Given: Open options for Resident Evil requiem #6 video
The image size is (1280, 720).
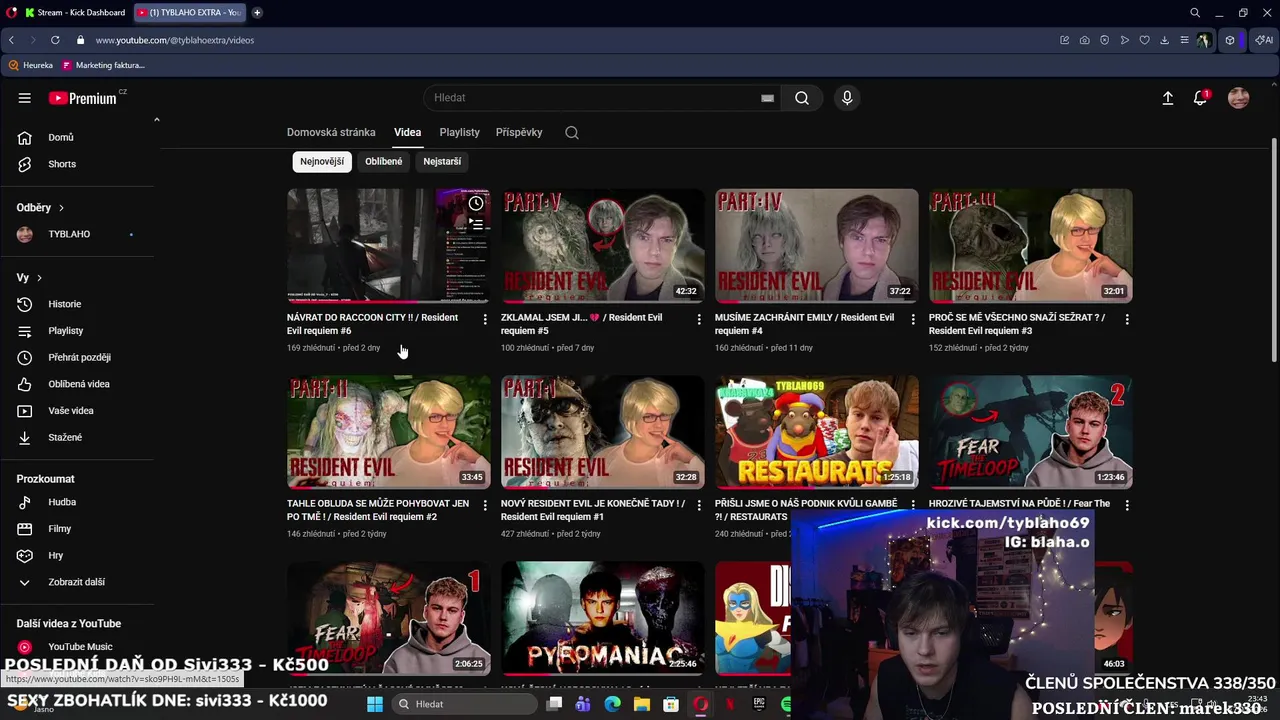Looking at the screenshot, I should [485, 319].
